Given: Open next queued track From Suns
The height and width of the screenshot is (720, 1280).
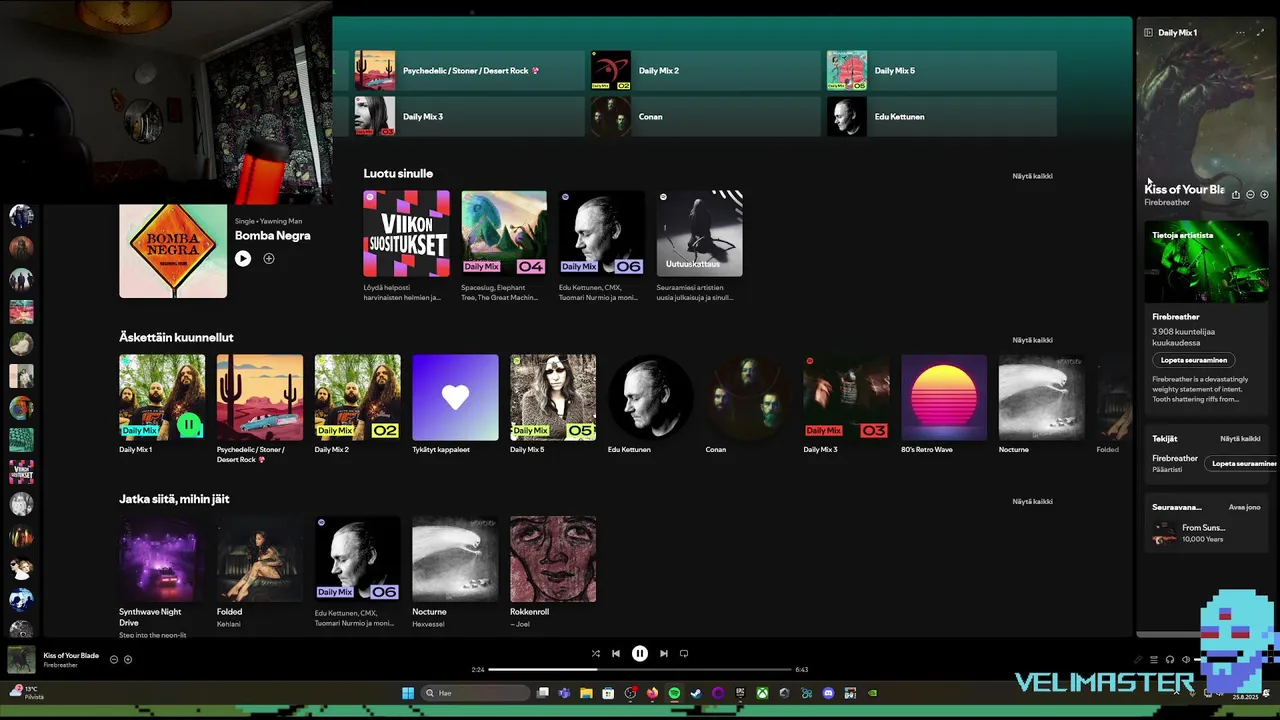Looking at the screenshot, I should click(1206, 533).
